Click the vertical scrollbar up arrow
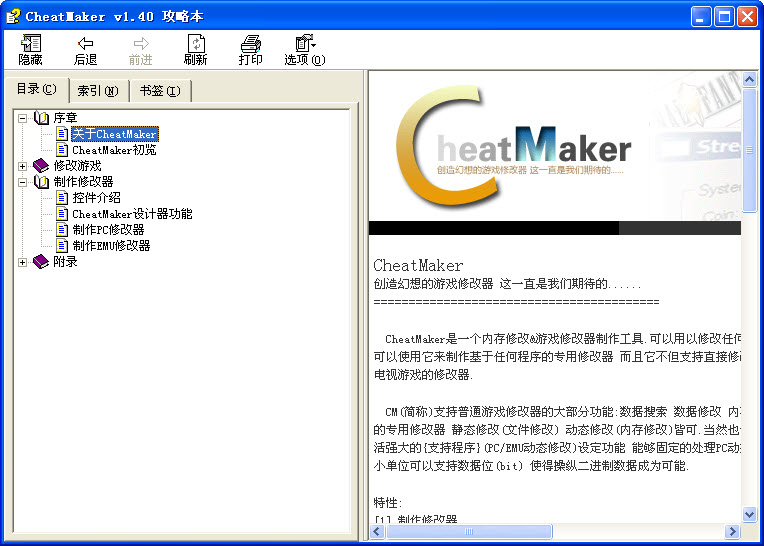 coord(749,79)
